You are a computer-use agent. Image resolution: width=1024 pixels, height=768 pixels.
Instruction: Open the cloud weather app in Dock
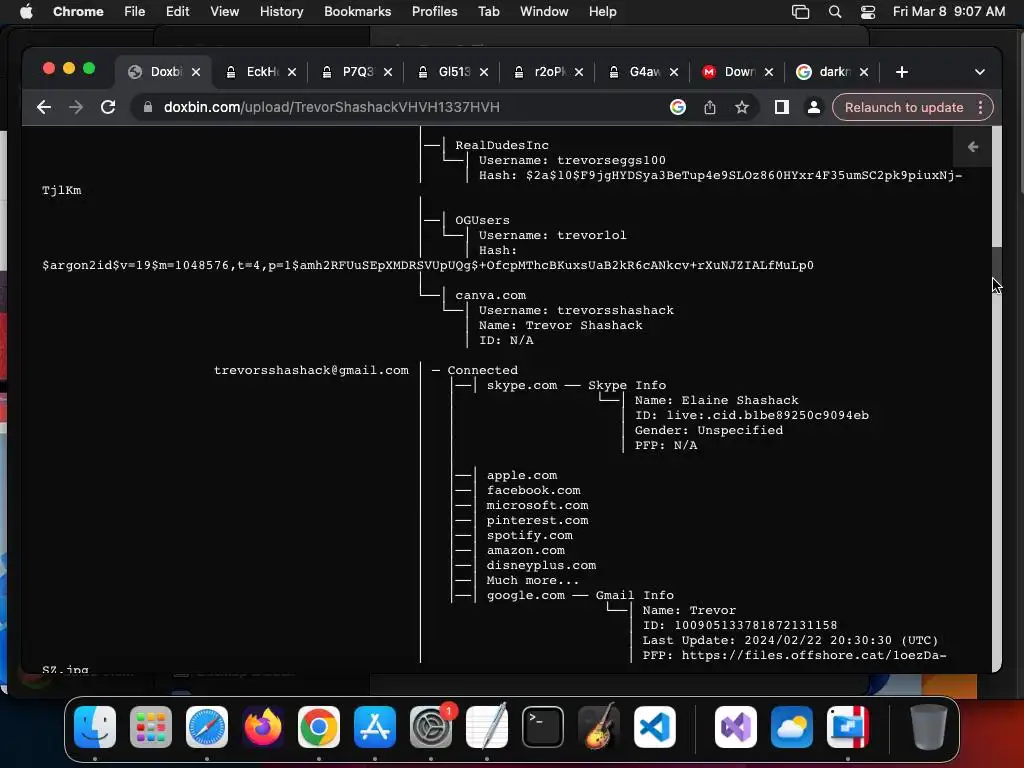(x=792, y=726)
